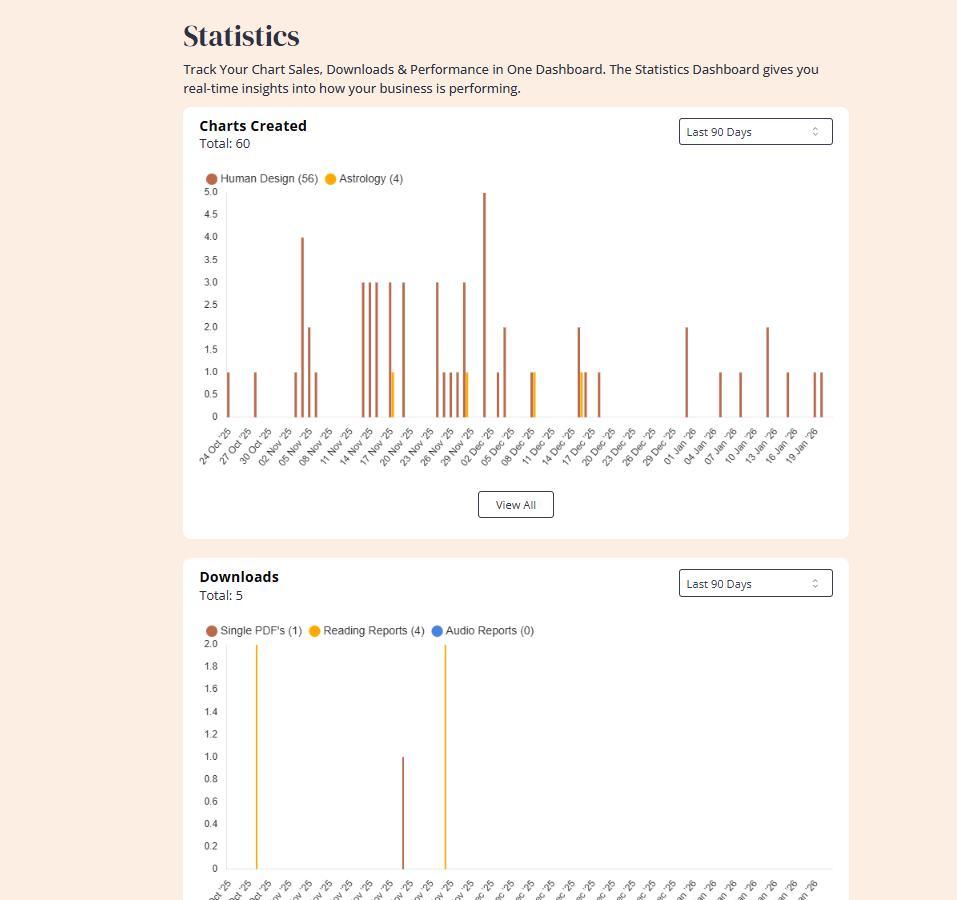Click the orange Astrology legend dot

click(x=330, y=179)
